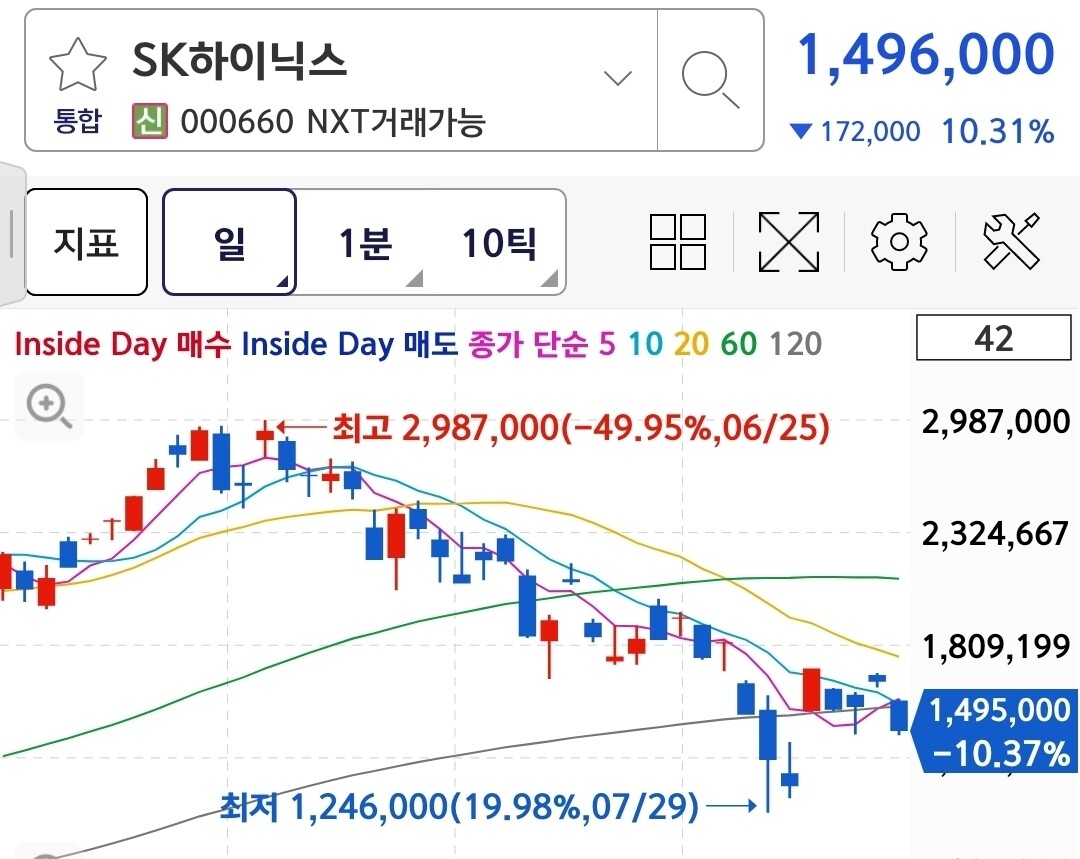1080x859 pixels.
Task: Pick the 10-day moving average legend
Action: coord(645,344)
